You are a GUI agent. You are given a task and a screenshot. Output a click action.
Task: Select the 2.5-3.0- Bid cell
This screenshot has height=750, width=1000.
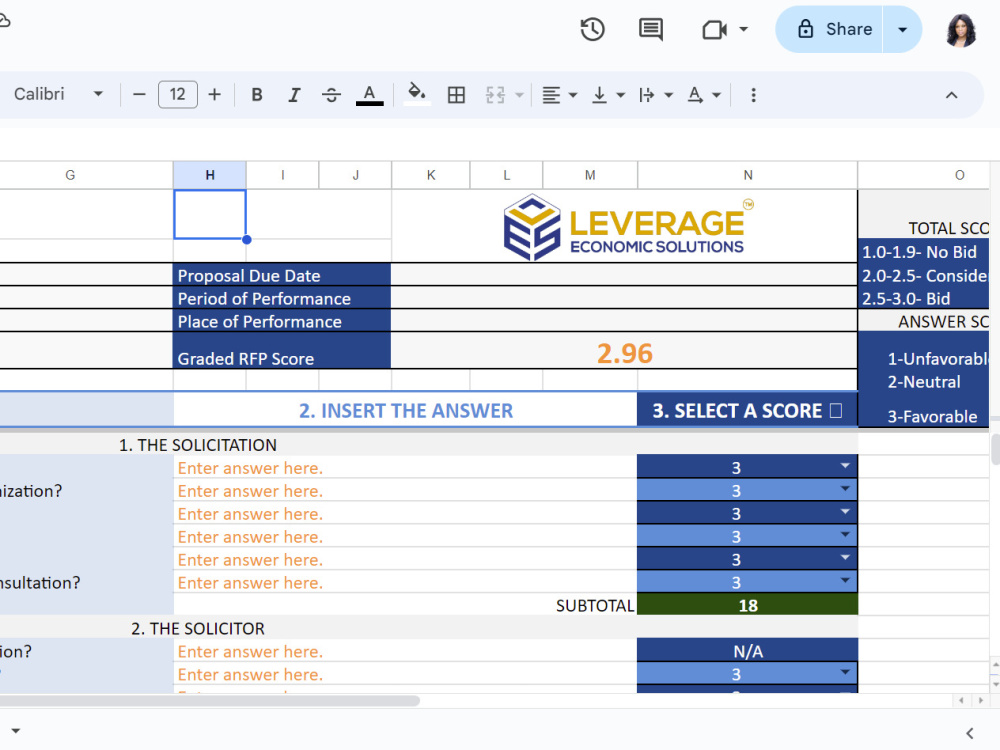coord(923,298)
